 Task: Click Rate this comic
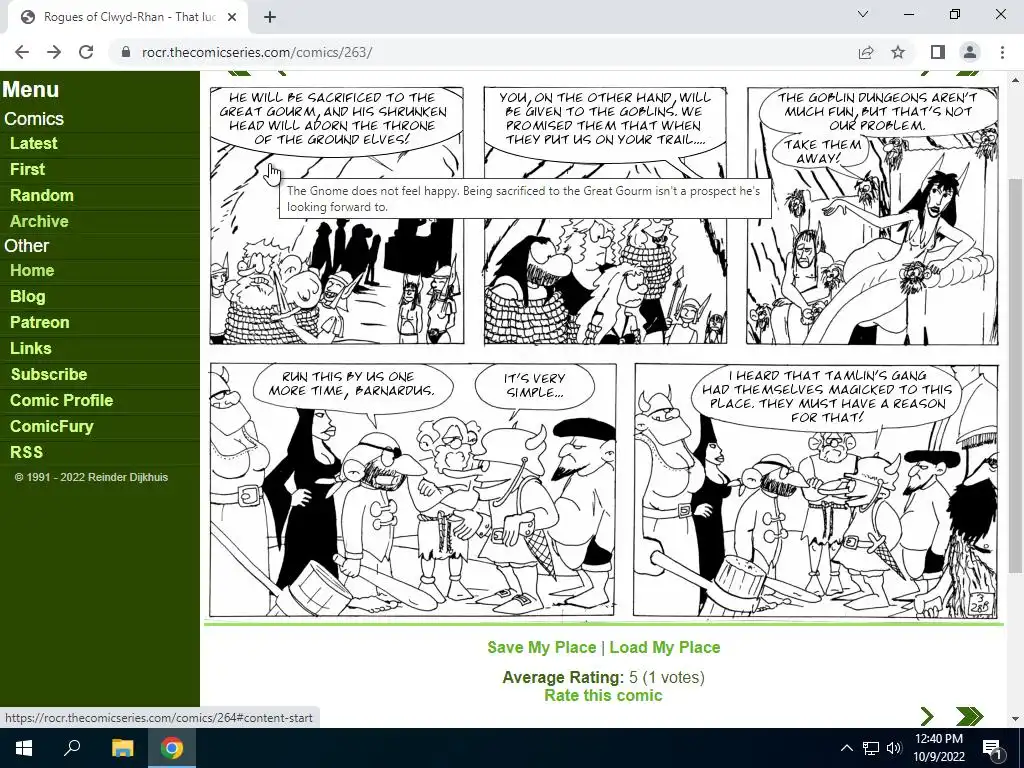[x=603, y=696]
